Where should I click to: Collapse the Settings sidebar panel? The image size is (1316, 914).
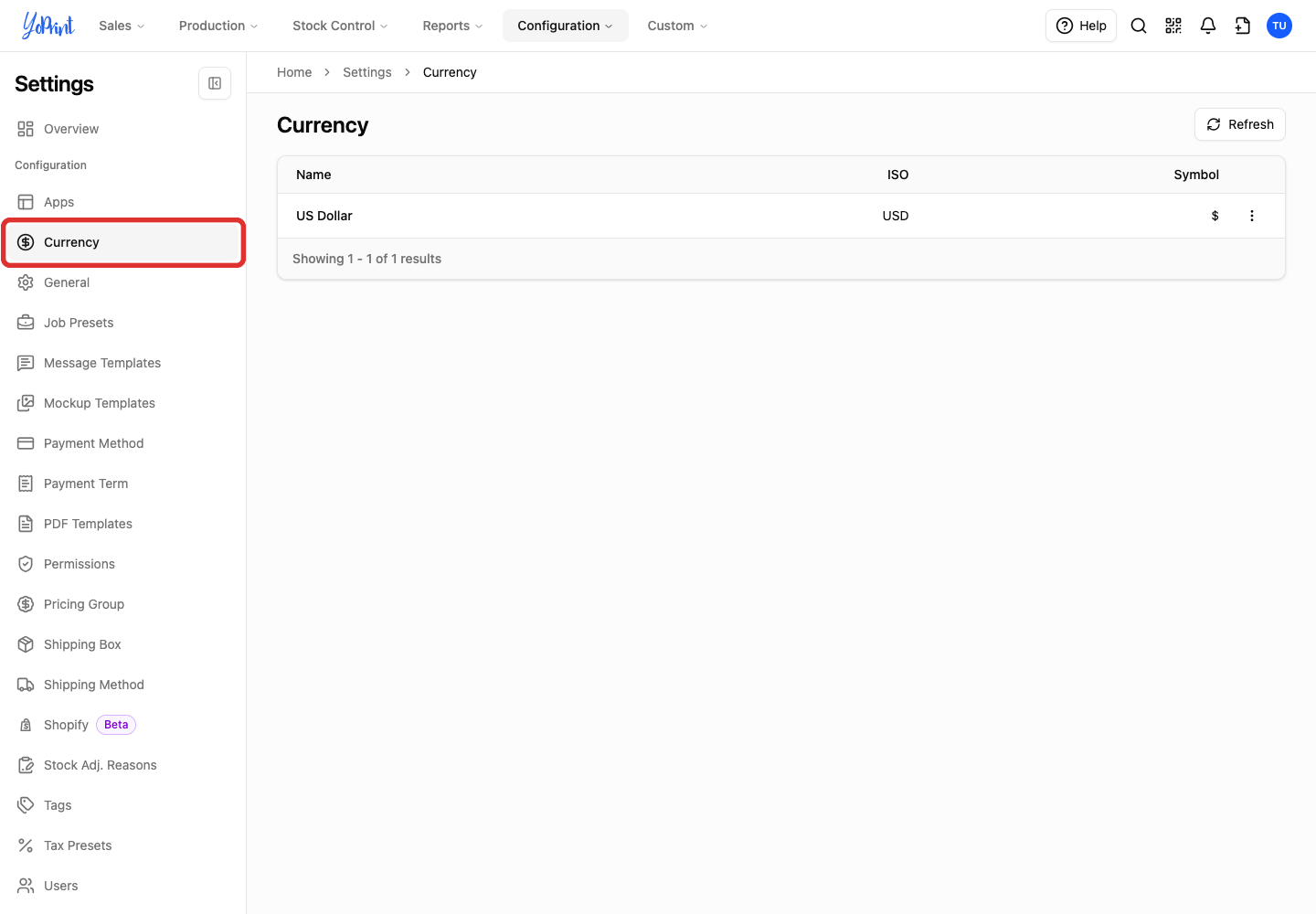215,83
